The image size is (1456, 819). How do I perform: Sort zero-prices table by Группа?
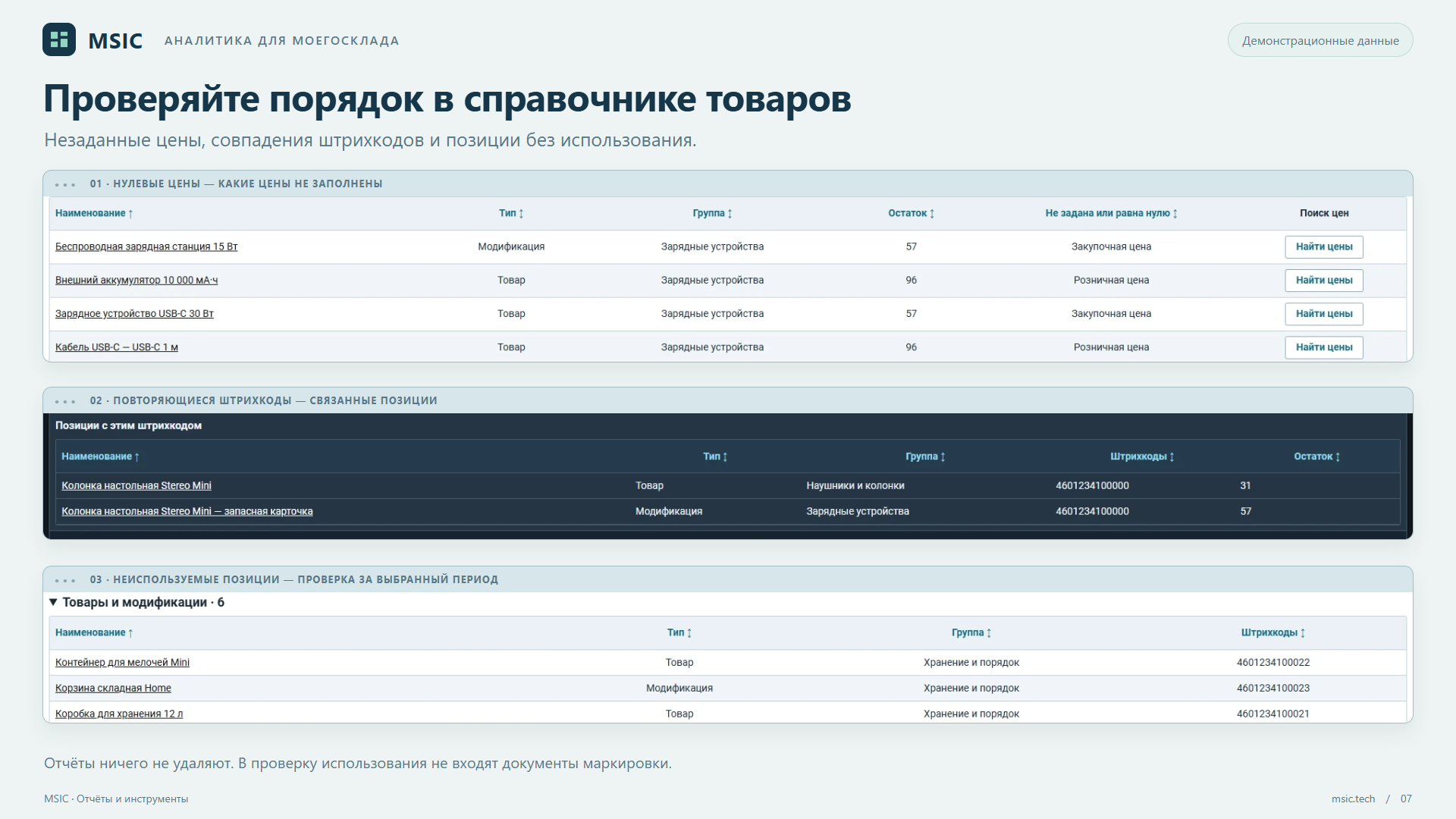[x=712, y=213]
